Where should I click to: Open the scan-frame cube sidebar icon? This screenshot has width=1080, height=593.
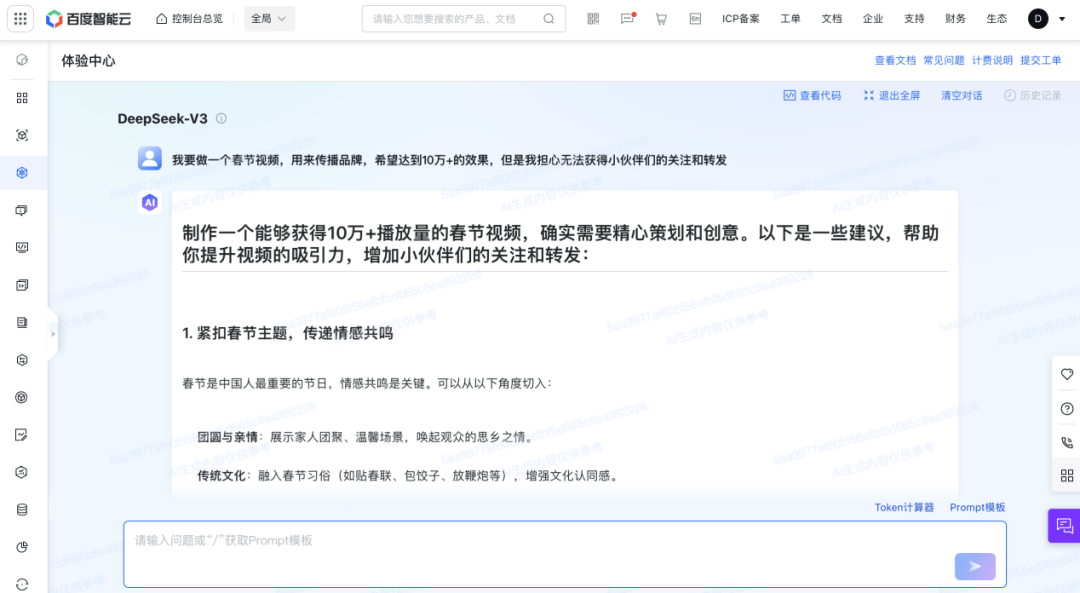coord(22,135)
